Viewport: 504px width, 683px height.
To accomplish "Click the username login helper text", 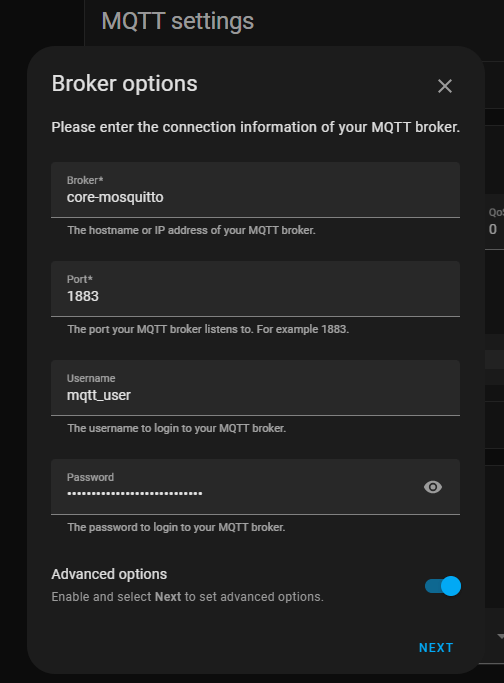I will pos(176,428).
